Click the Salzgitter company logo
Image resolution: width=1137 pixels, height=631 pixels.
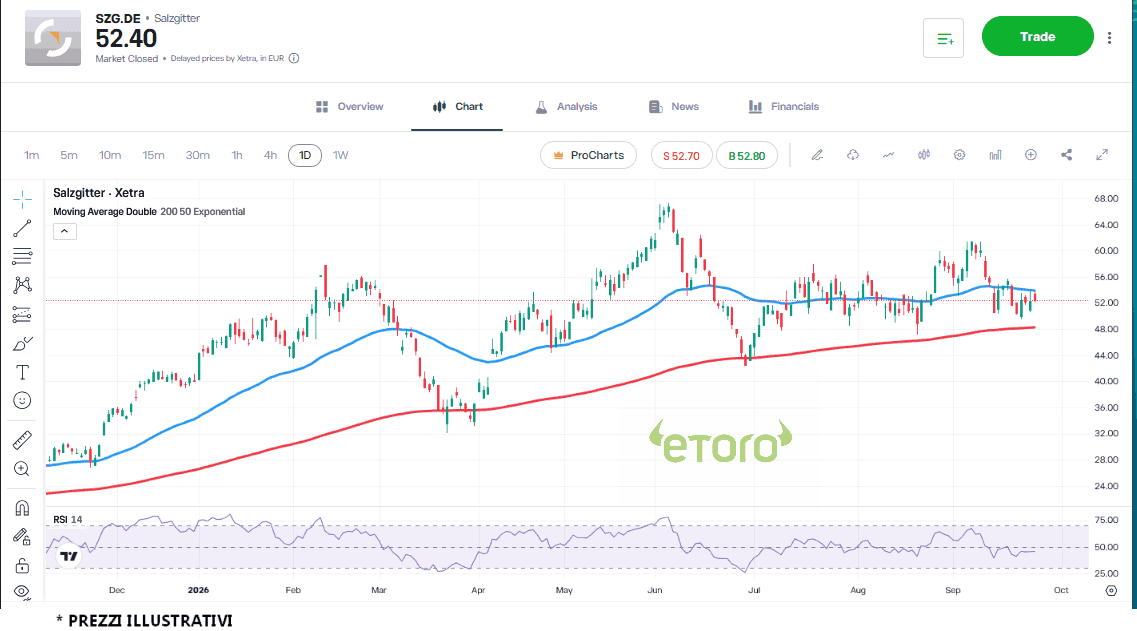tap(53, 38)
